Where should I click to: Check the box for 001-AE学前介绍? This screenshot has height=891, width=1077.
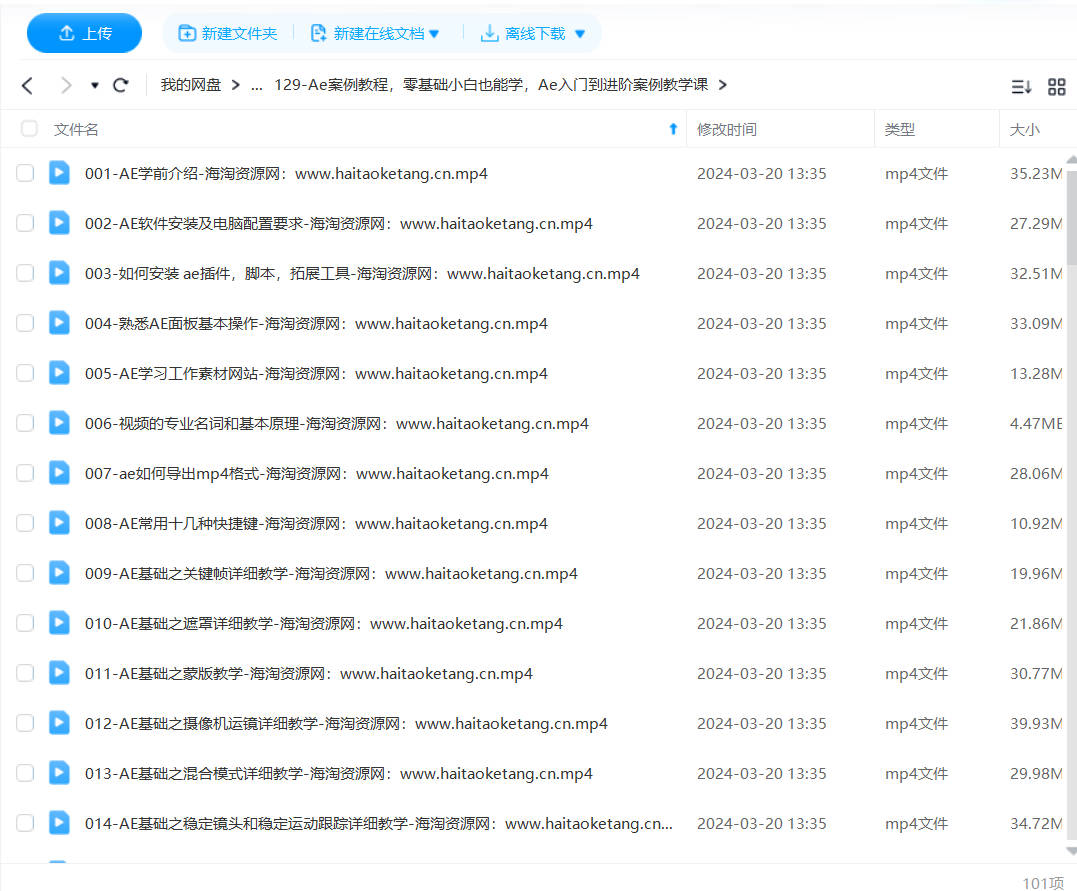click(x=25, y=173)
